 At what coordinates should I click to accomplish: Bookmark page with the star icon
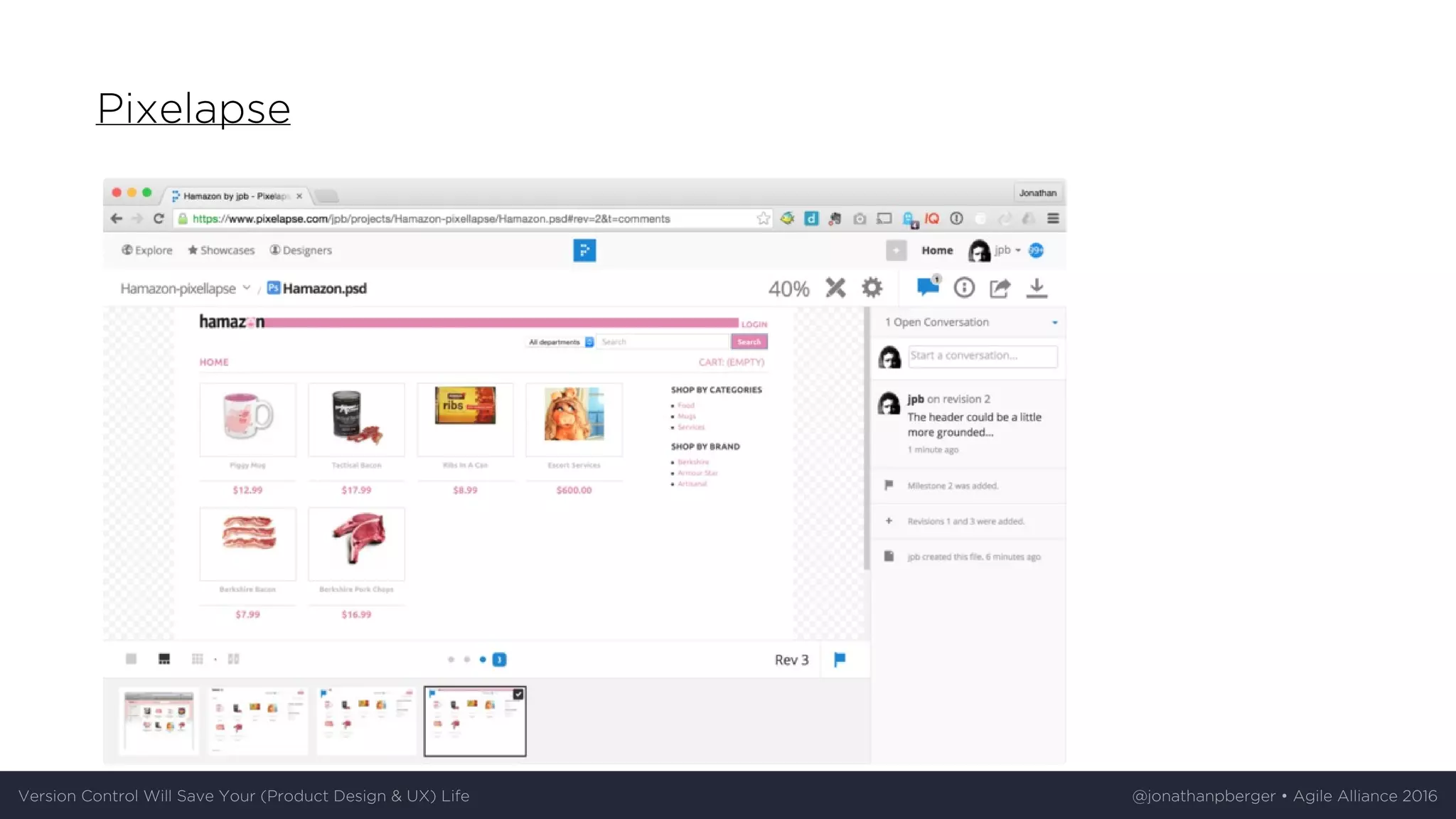763,219
